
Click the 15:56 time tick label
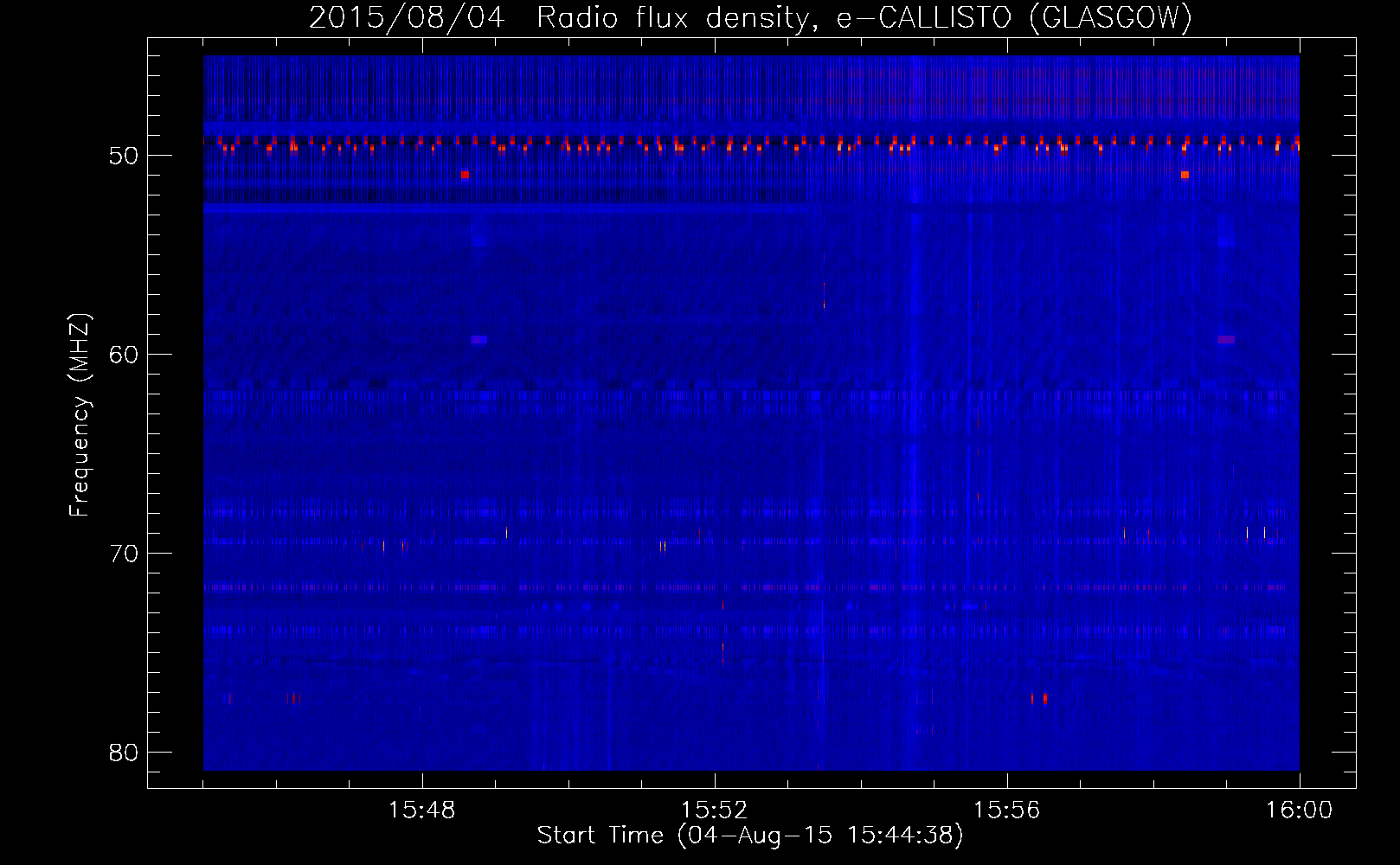[1007, 811]
